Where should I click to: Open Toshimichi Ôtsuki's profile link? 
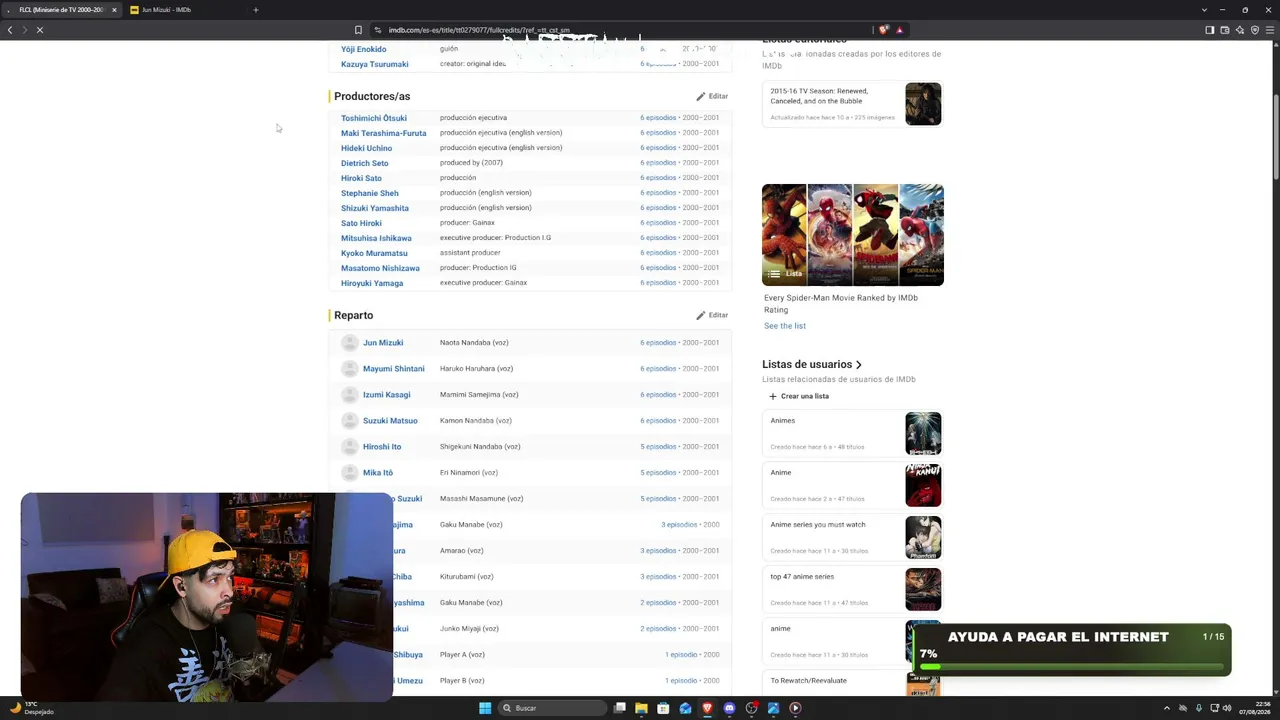click(374, 118)
